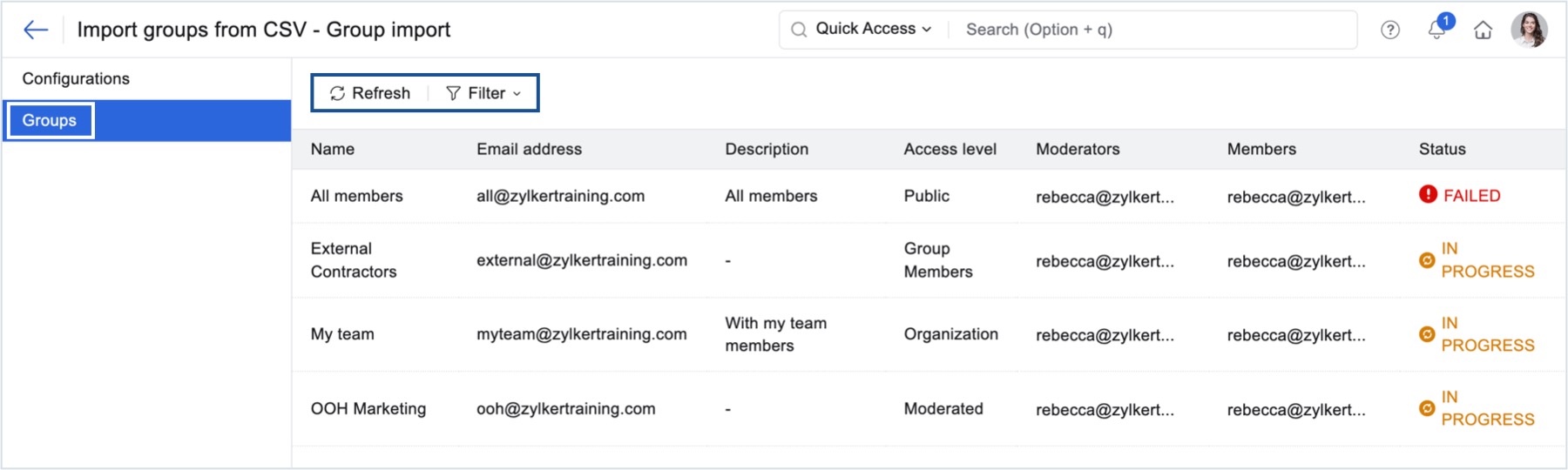Screen dimensions: 1568x470
Task: Click In Progress icon for OOH Marketing
Action: pyautogui.click(x=1427, y=408)
